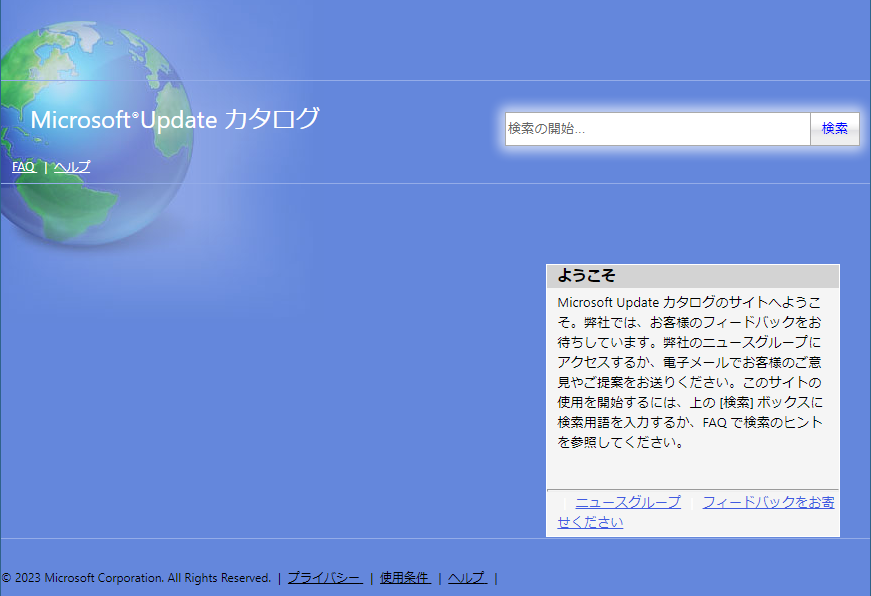The image size is (871, 596).
Task: Open the 使用条件 footer link
Action: (405, 578)
